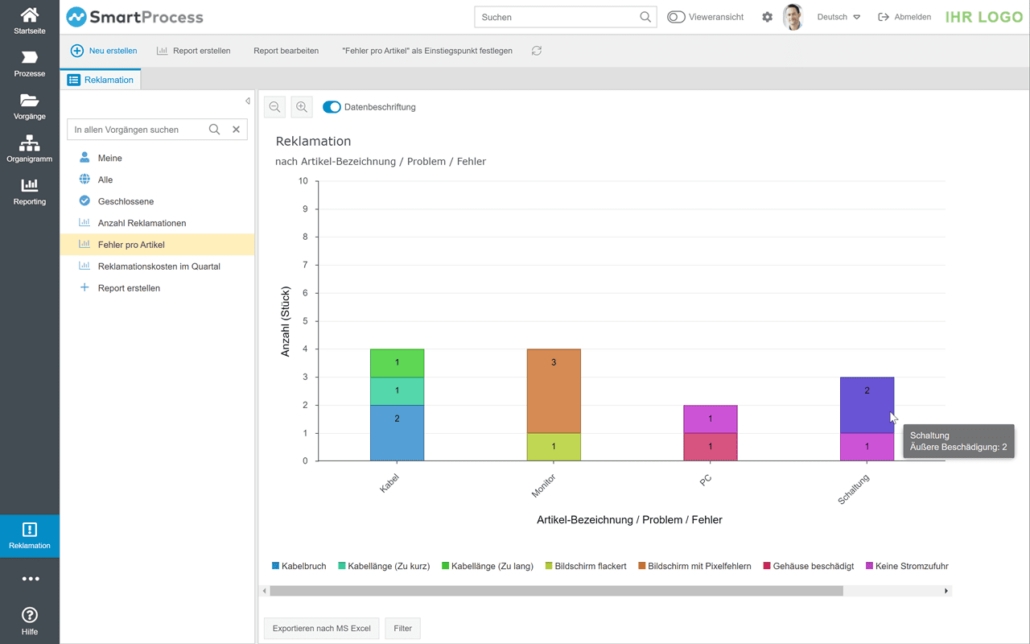Image resolution: width=1030 pixels, height=644 pixels.
Task: Click the refresh icon in toolbar
Action: point(537,51)
